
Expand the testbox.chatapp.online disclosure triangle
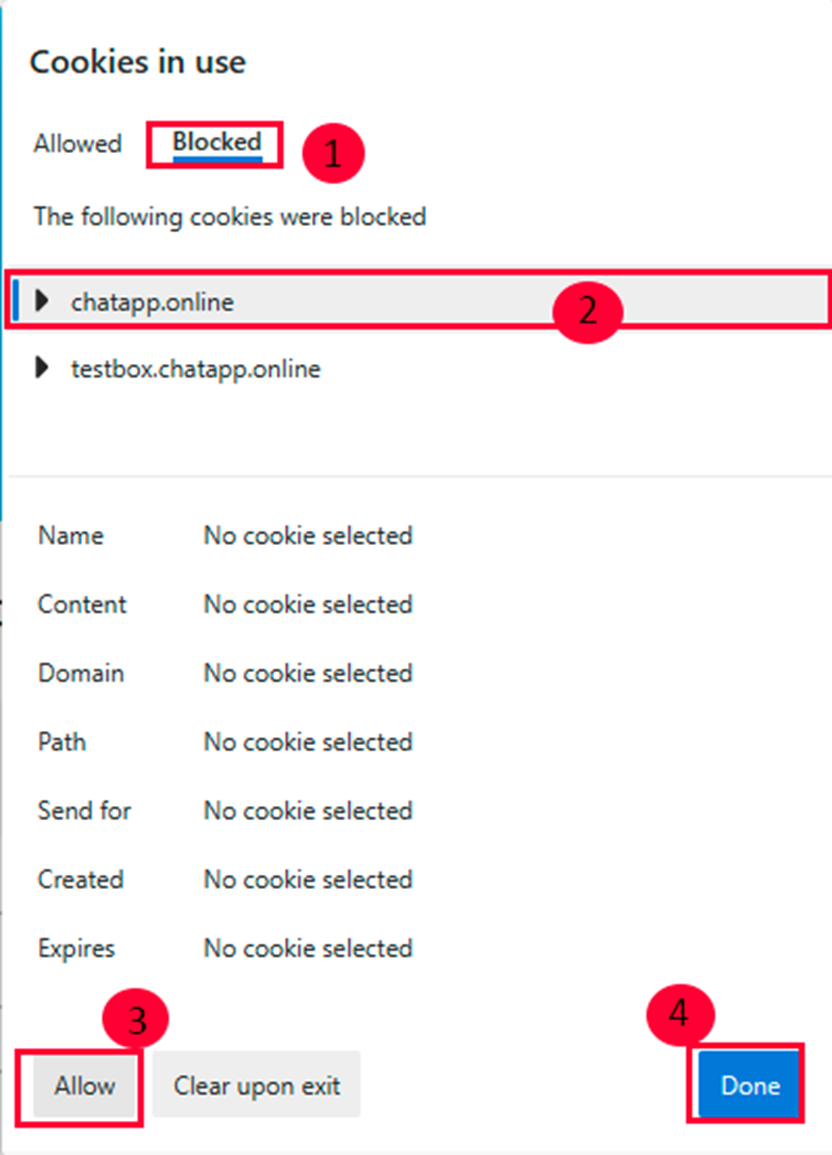[x=42, y=368]
